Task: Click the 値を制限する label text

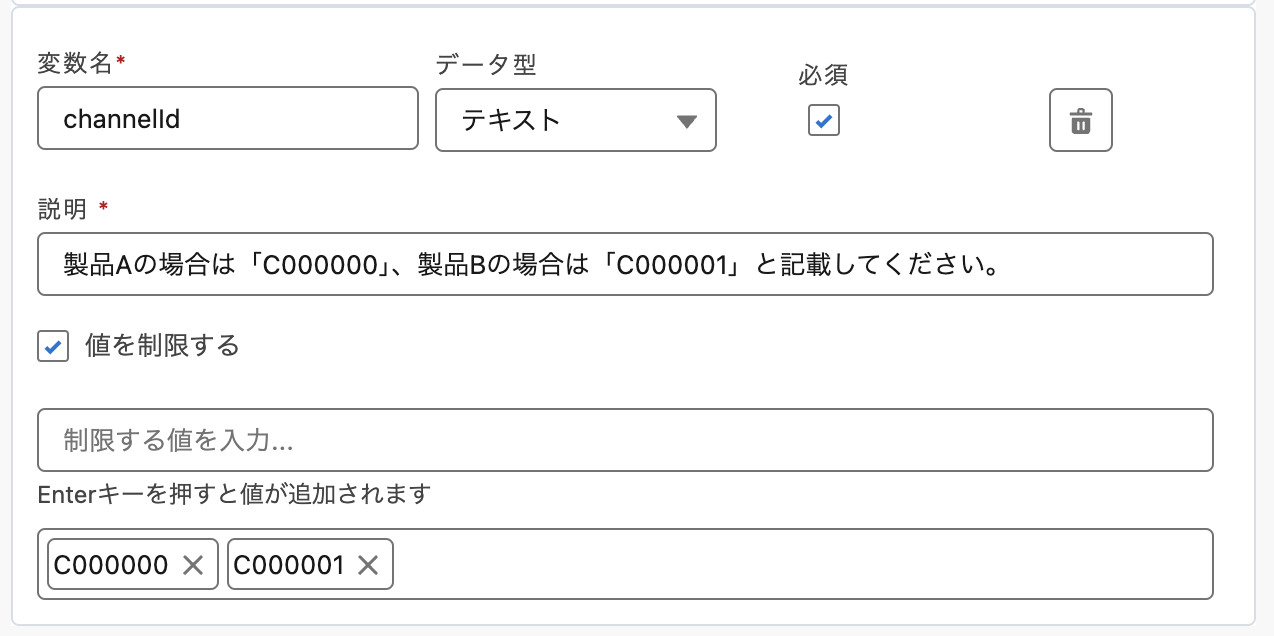Action: pos(163,346)
